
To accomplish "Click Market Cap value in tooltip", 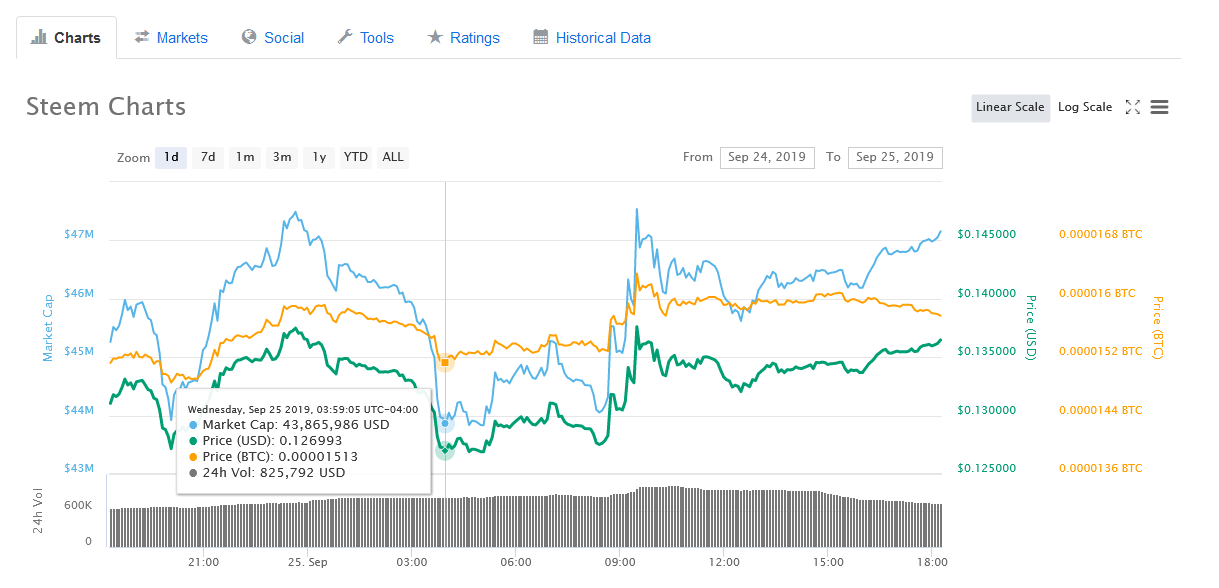I will [334, 425].
